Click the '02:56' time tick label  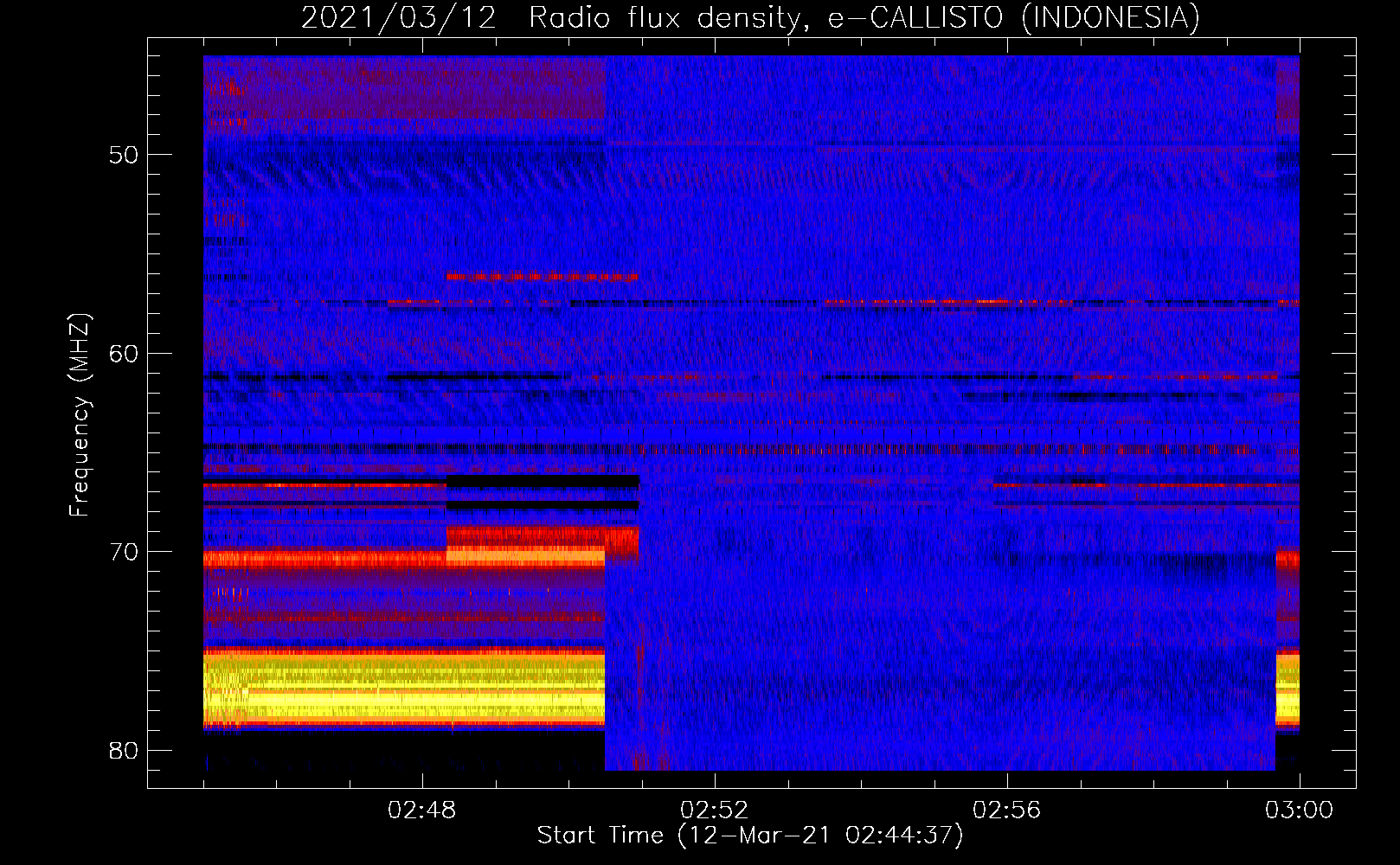pos(1006,811)
